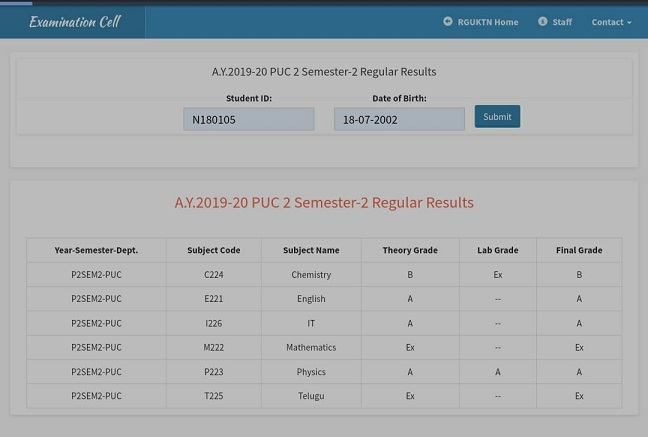Open the Contact menu
This screenshot has width=648, height=437.
tap(611, 22)
